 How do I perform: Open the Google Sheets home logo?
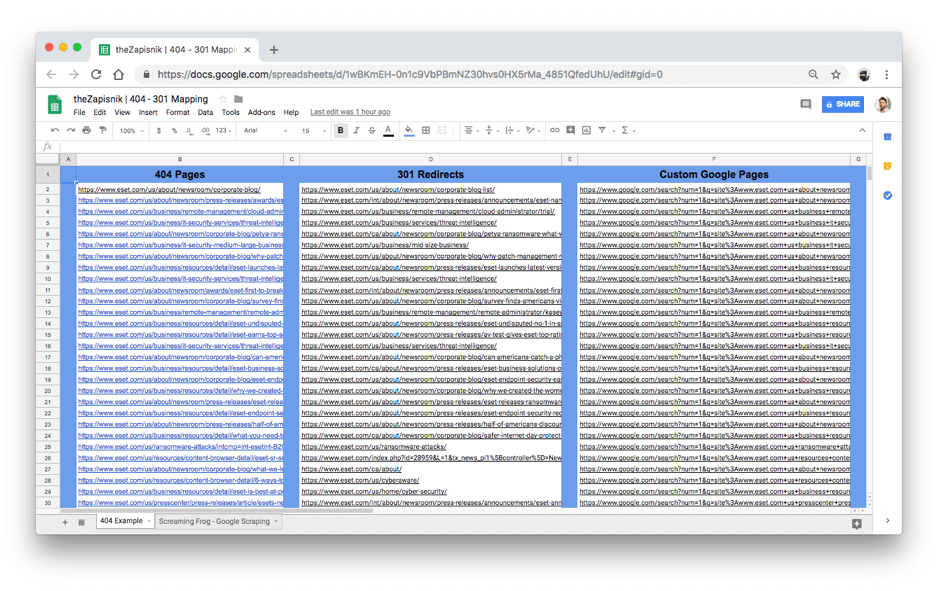pos(55,105)
